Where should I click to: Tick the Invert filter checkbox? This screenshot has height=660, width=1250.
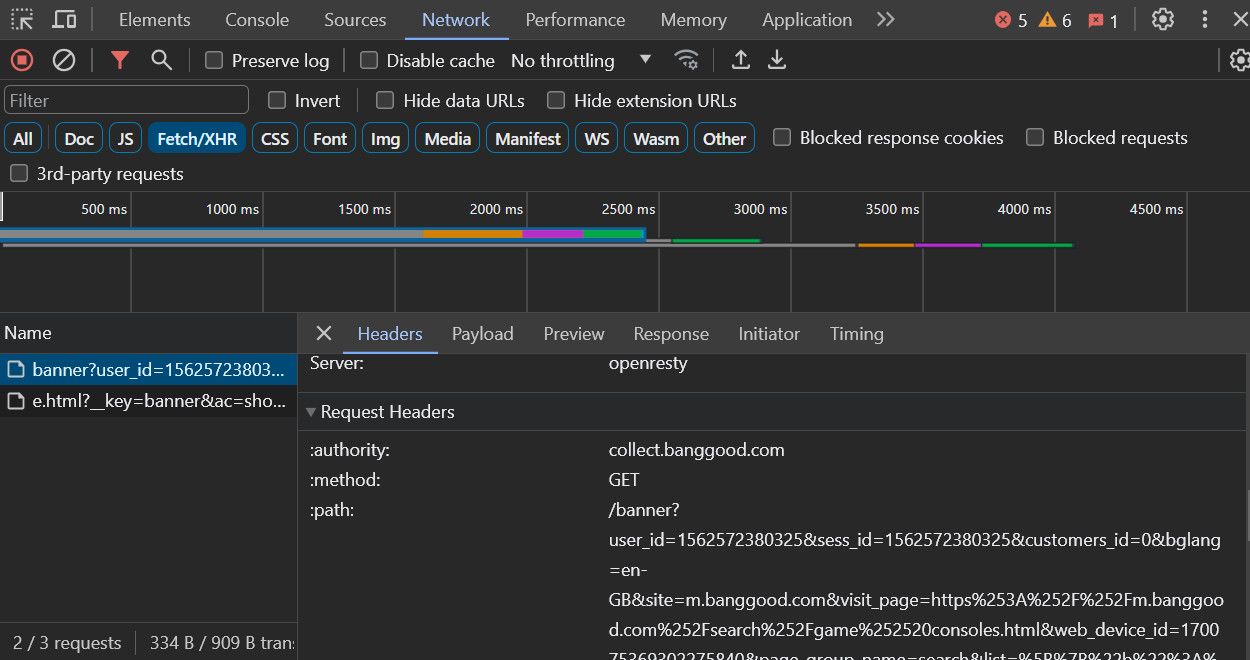point(276,100)
